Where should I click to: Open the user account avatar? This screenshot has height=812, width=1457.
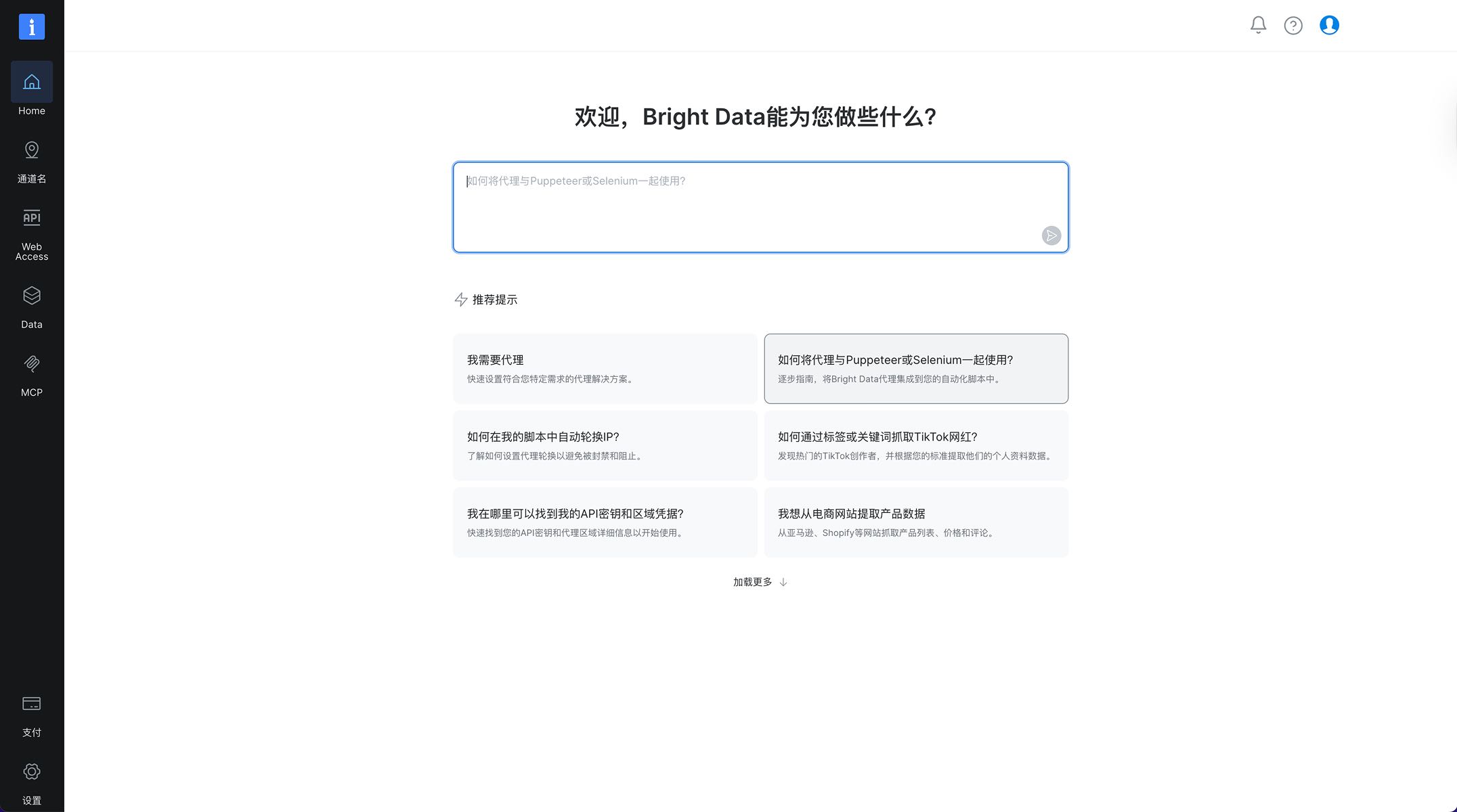[1329, 25]
